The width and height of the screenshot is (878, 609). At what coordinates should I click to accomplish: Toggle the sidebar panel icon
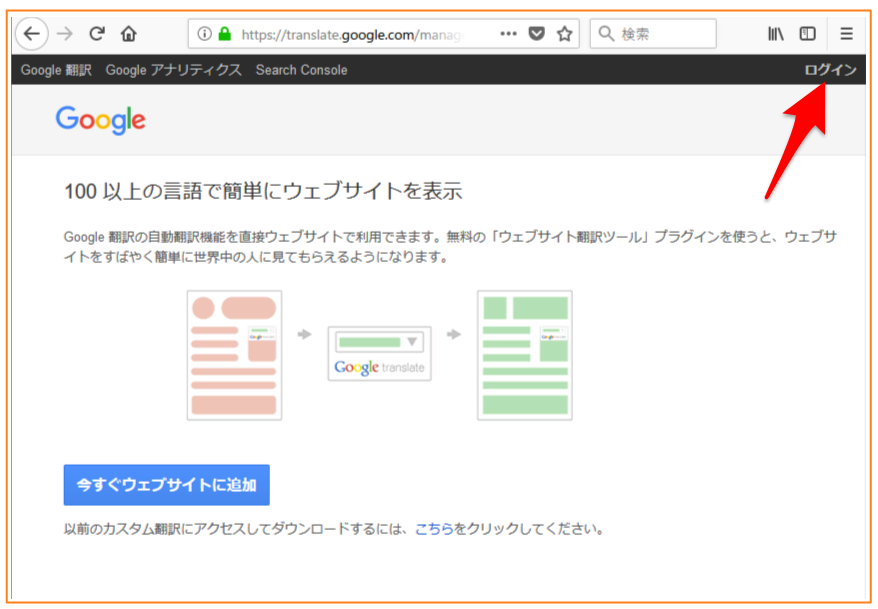coord(807,34)
